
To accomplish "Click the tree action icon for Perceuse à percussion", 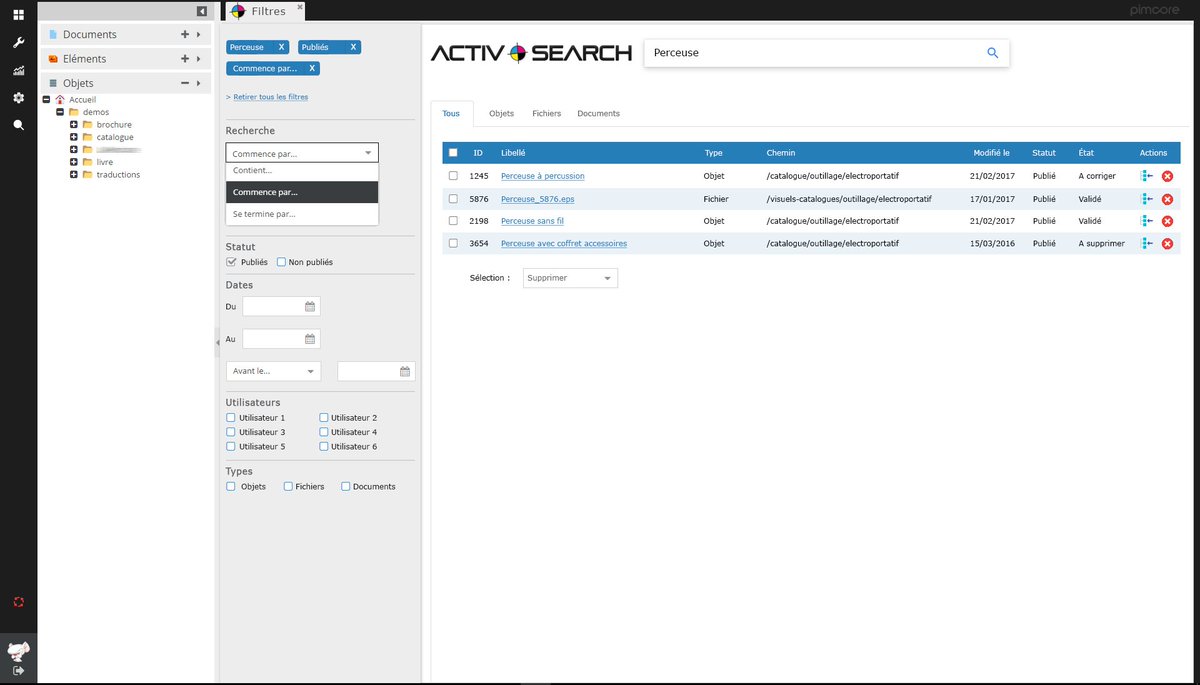I will click(x=1147, y=176).
